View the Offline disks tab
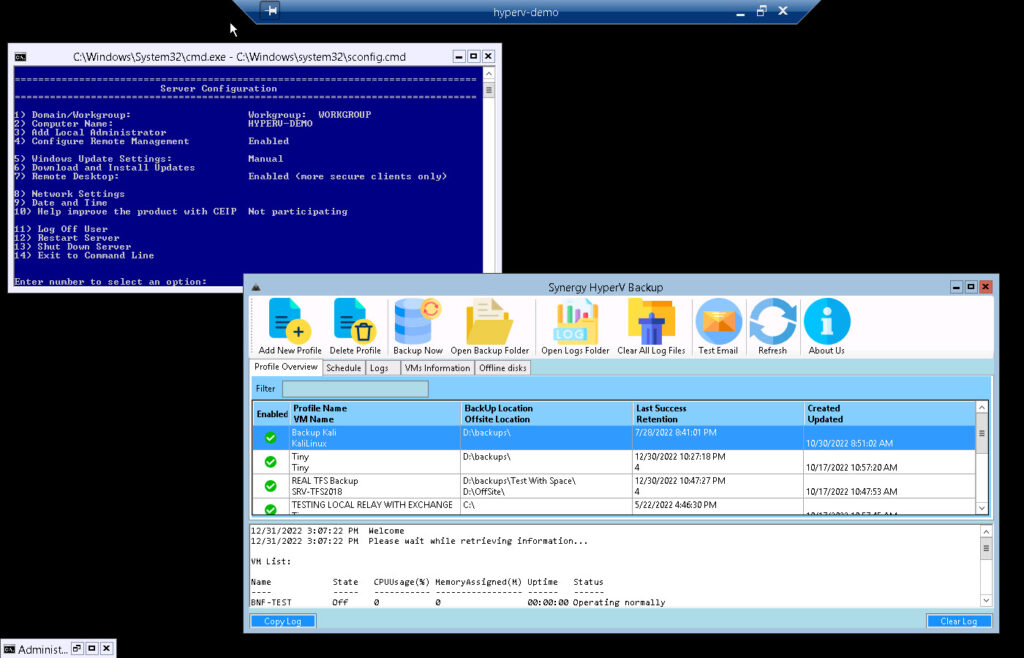 pos(505,367)
